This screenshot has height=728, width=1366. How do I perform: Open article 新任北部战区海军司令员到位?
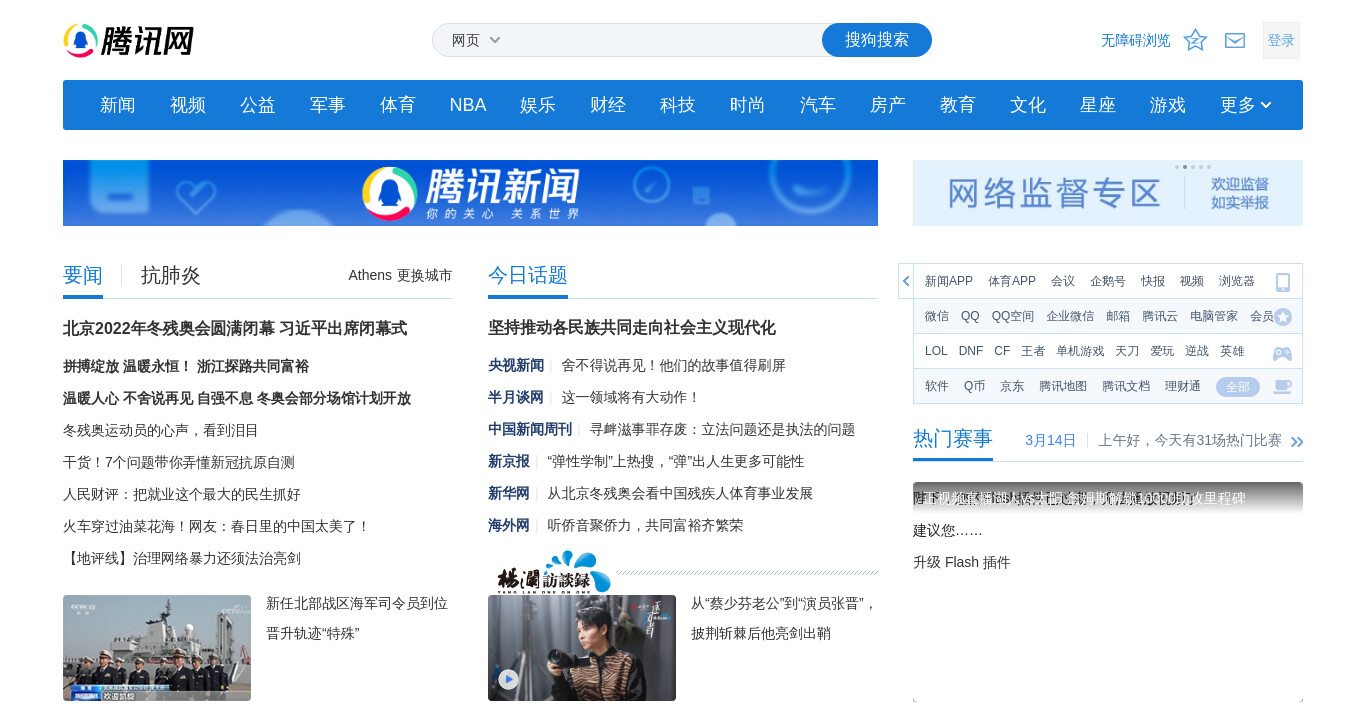point(357,618)
